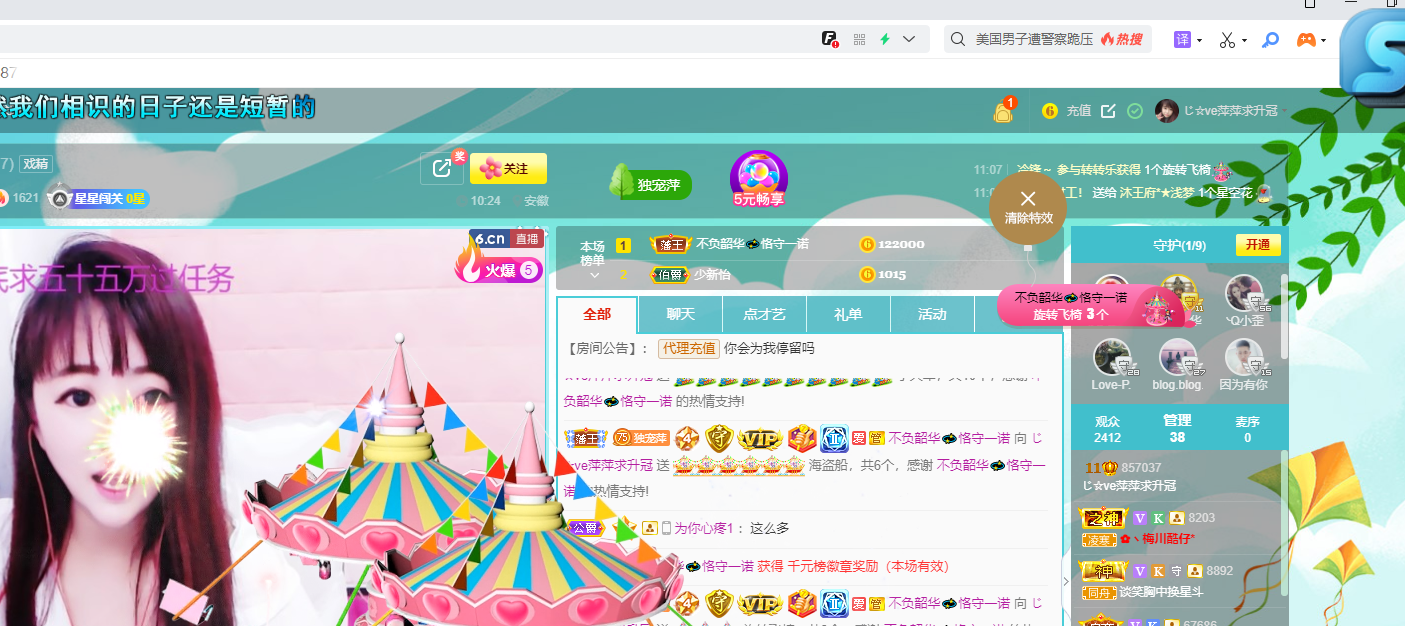Image resolution: width=1405 pixels, height=626 pixels.
Task: Select the 管理 38 tab
Action: pyautogui.click(x=1177, y=429)
